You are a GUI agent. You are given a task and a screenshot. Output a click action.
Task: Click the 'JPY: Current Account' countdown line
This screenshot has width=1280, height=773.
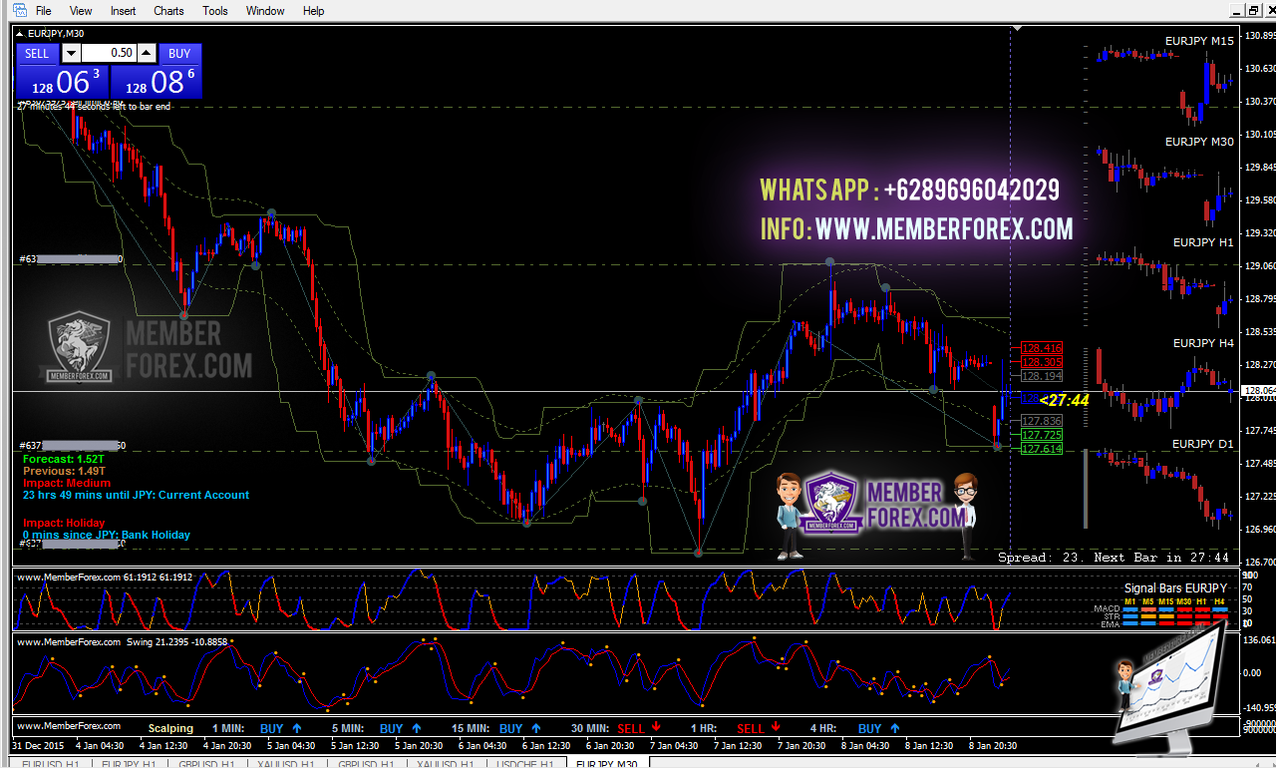pos(136,495)
